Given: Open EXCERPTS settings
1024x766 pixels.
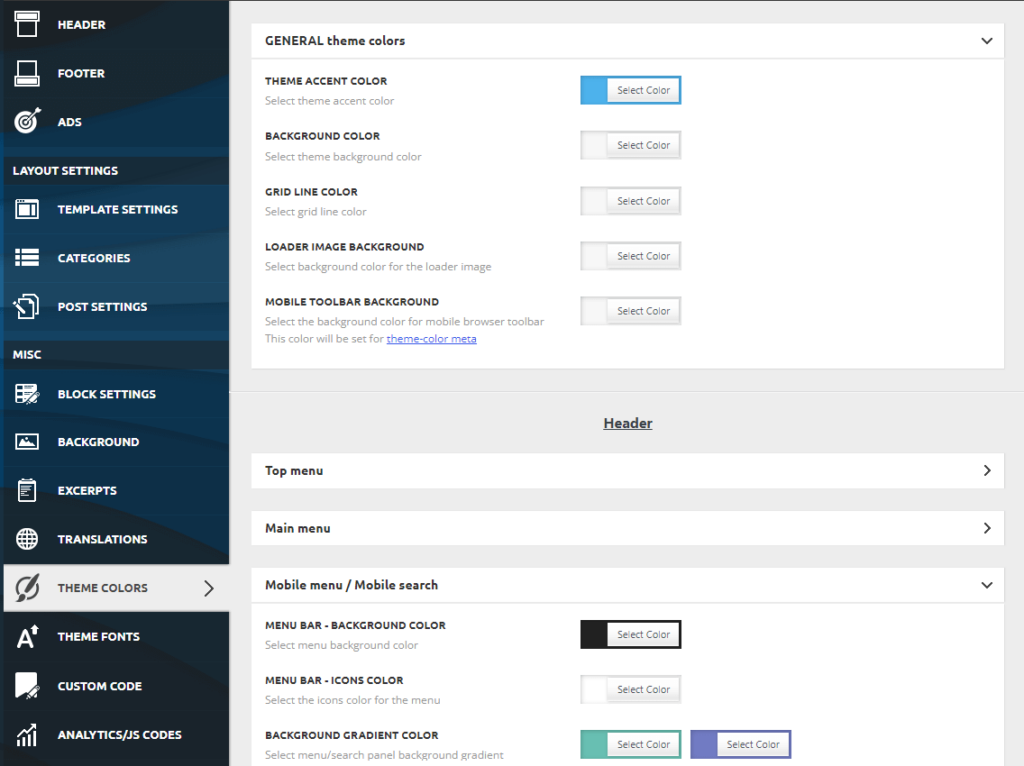Looking at the screenshot, I should pos(116,490).
